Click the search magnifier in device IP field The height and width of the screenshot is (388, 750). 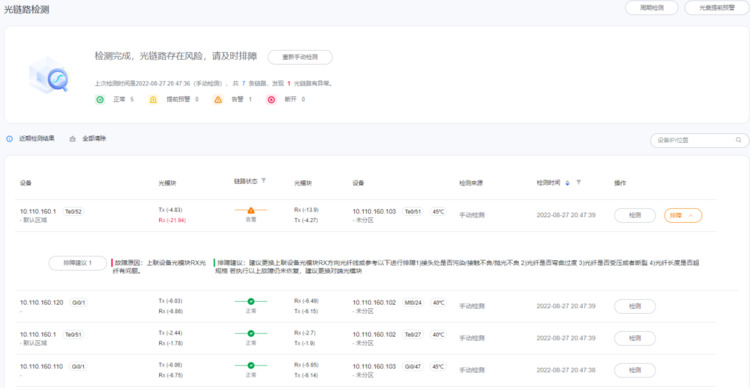(739, 140)
